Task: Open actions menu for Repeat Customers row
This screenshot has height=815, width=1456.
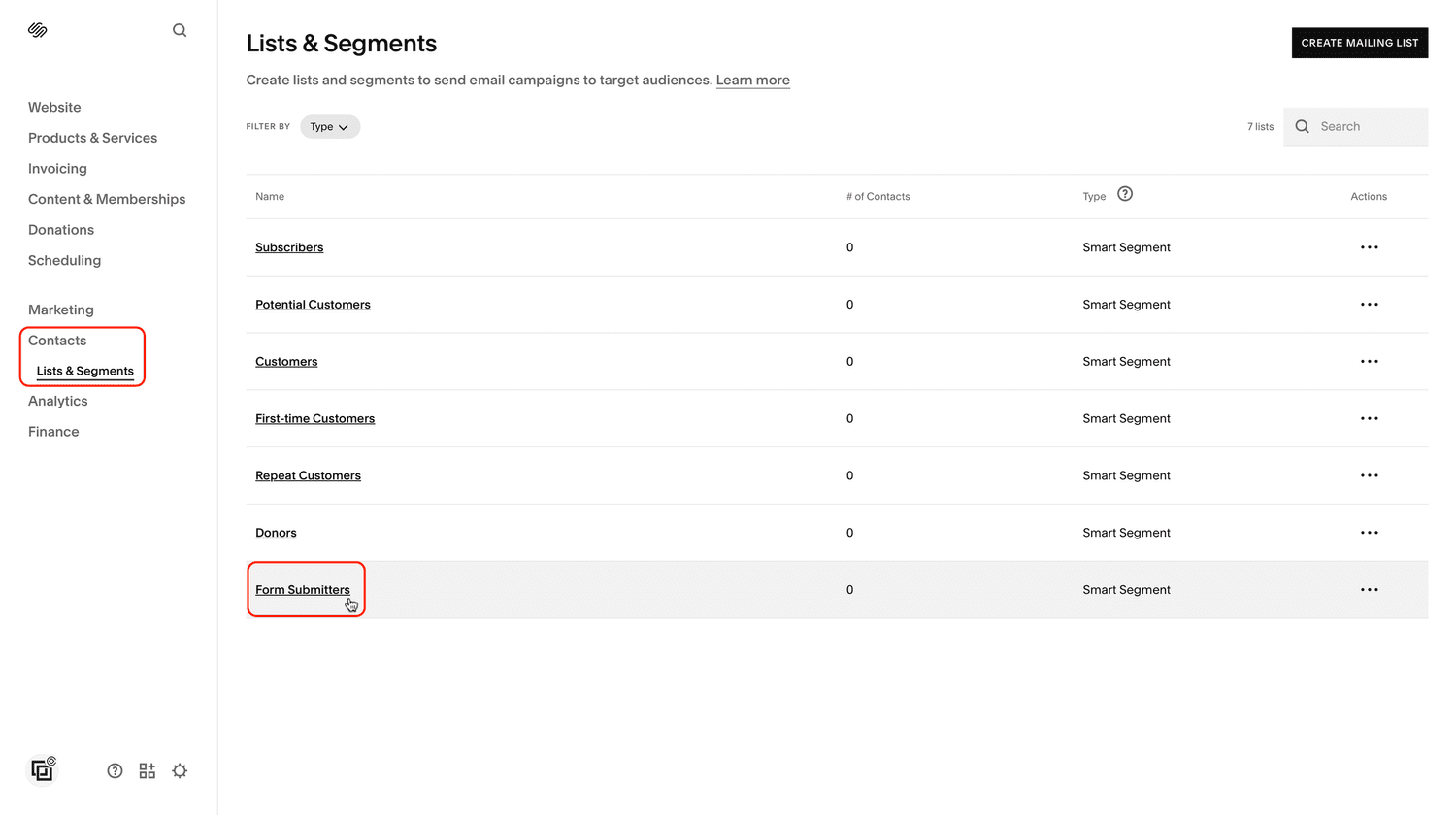Action: point(1370,475)
